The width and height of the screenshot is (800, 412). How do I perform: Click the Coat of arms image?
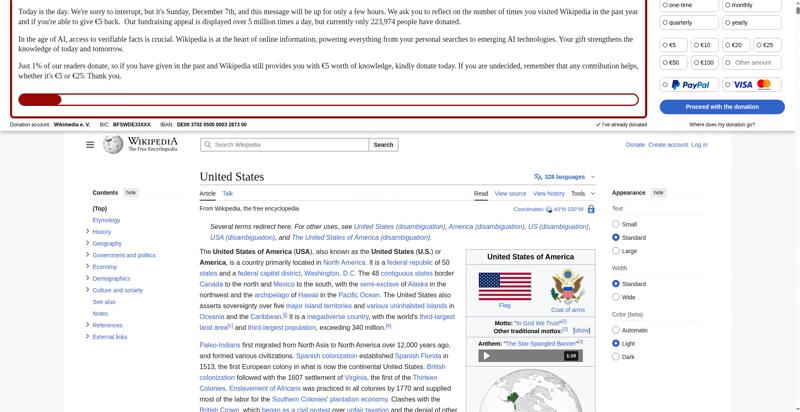[567, 286]
